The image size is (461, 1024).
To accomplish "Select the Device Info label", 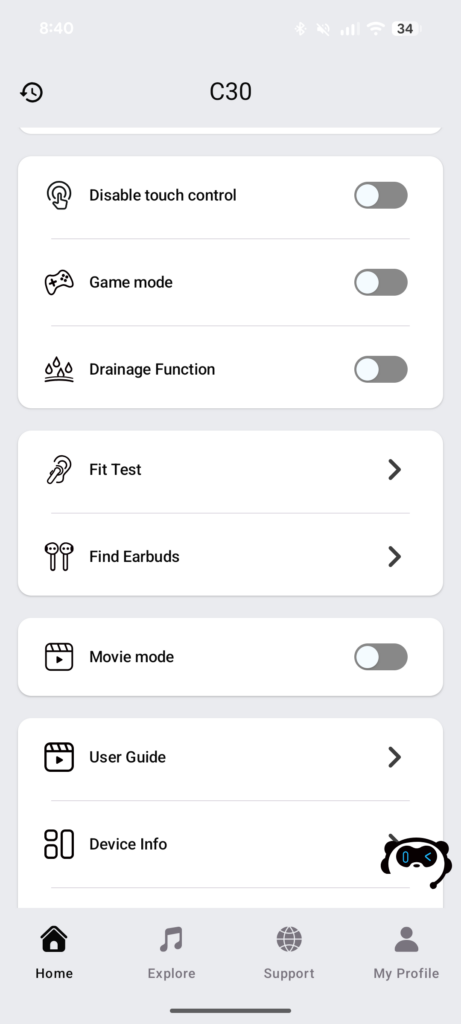I will tap(128, 844).
